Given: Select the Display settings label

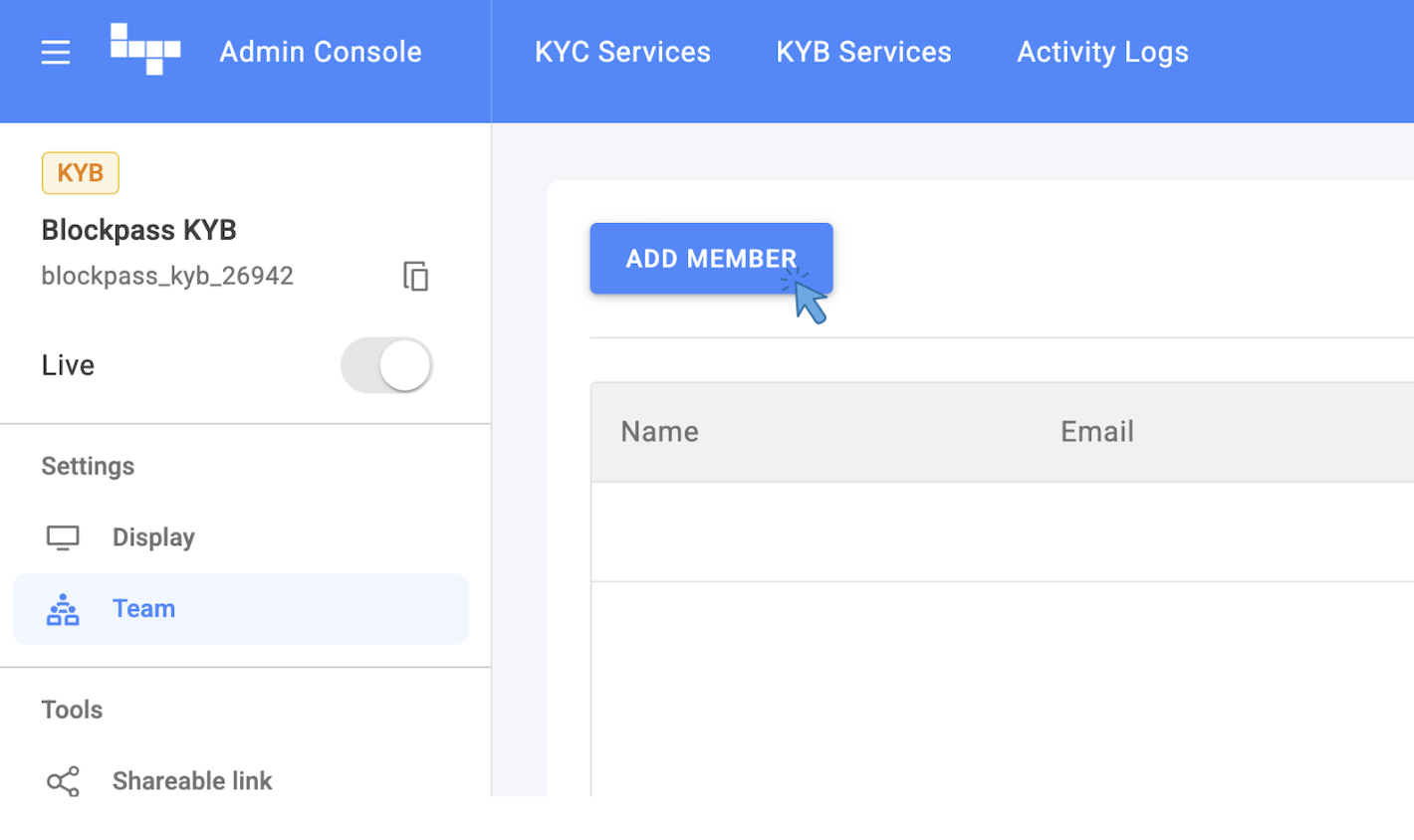Looking at the screenshot, I should tap(153, 537).
